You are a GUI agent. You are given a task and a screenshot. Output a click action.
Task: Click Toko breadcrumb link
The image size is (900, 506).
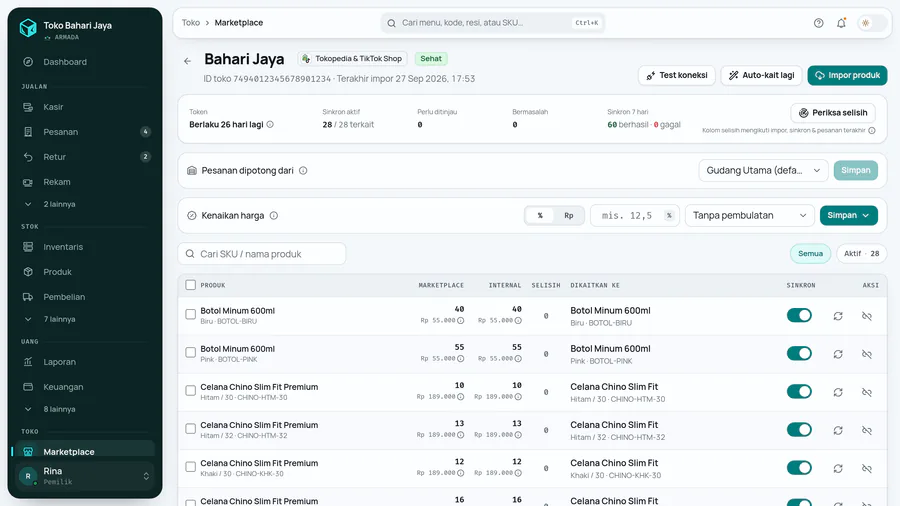point(191,23)
